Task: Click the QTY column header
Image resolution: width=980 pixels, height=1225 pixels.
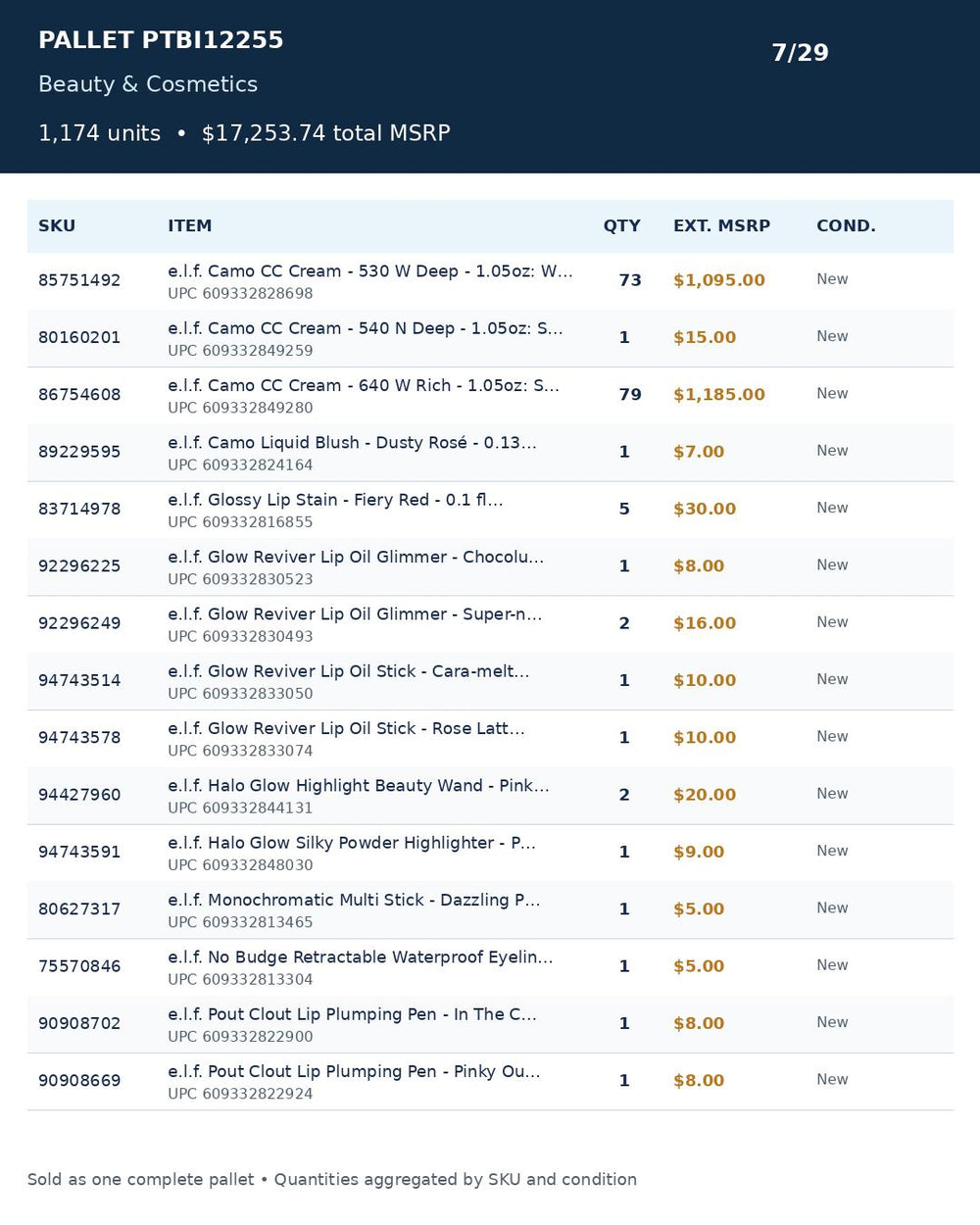Action: tap(621, 225)
